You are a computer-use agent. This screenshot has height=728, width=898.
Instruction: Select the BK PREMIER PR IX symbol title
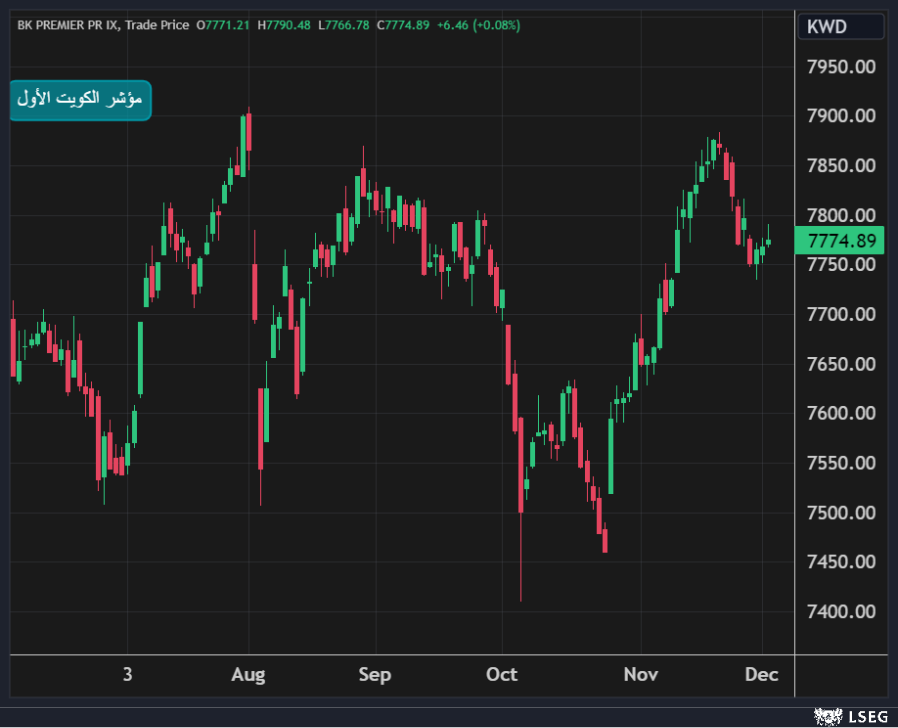pyautogui.click(x=67, y=25)
